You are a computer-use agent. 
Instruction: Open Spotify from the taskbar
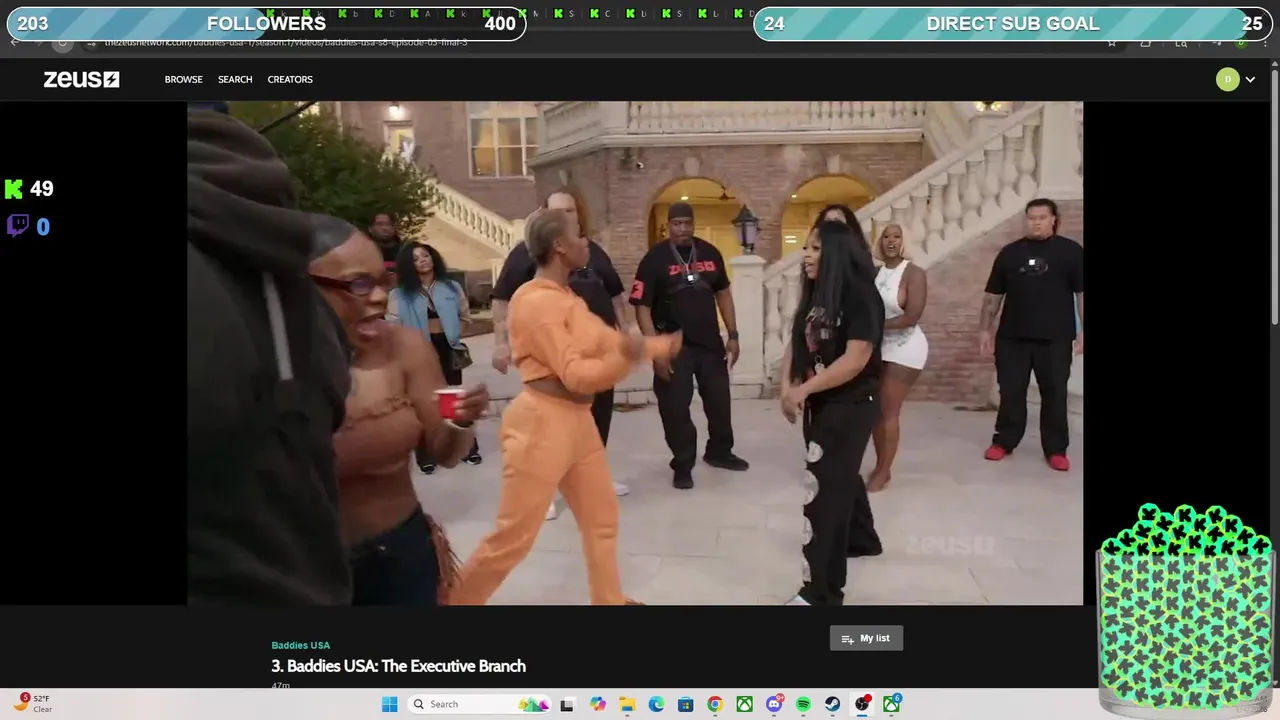pos(803,704)
